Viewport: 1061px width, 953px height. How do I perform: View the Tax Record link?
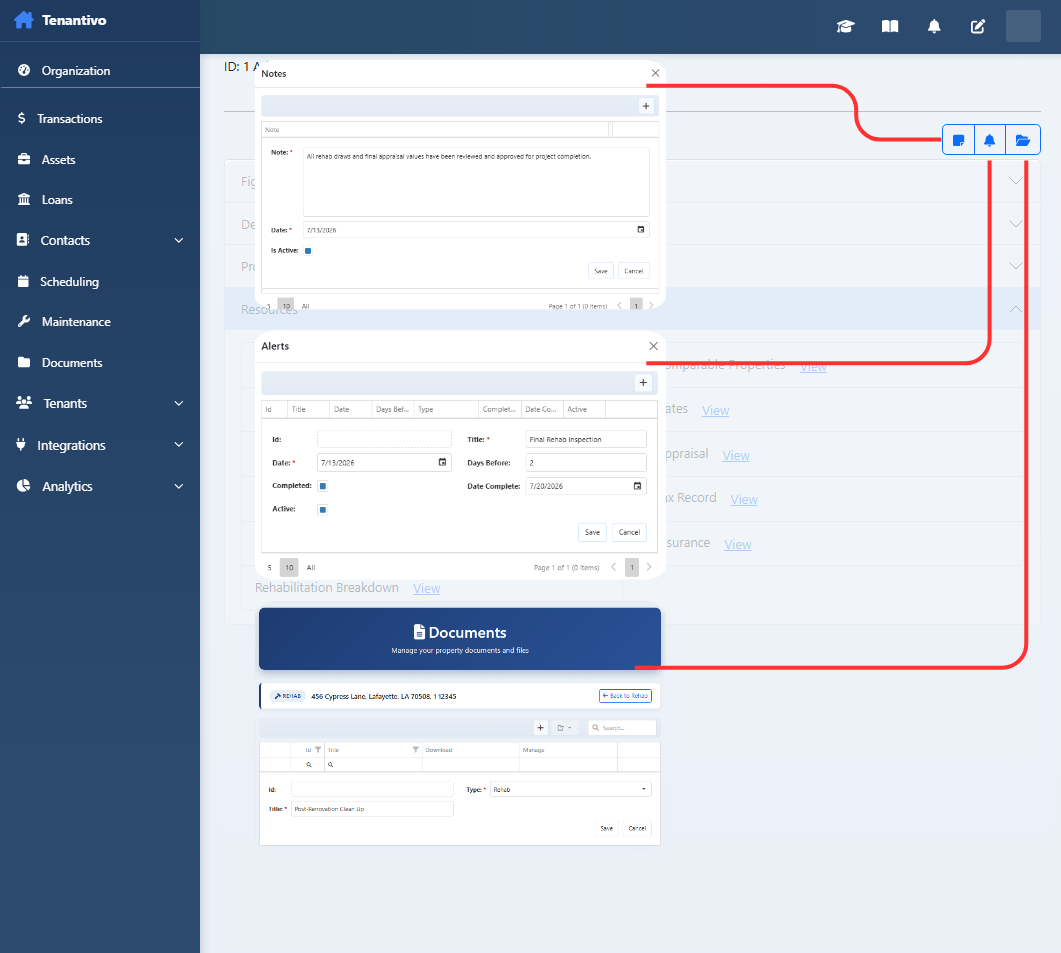[x=744, y=499]
